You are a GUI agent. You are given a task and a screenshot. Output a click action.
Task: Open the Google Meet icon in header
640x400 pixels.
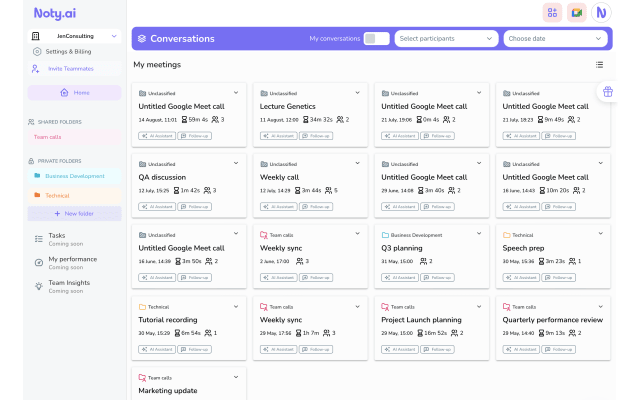pyautogui.click(x=577, y=13)
